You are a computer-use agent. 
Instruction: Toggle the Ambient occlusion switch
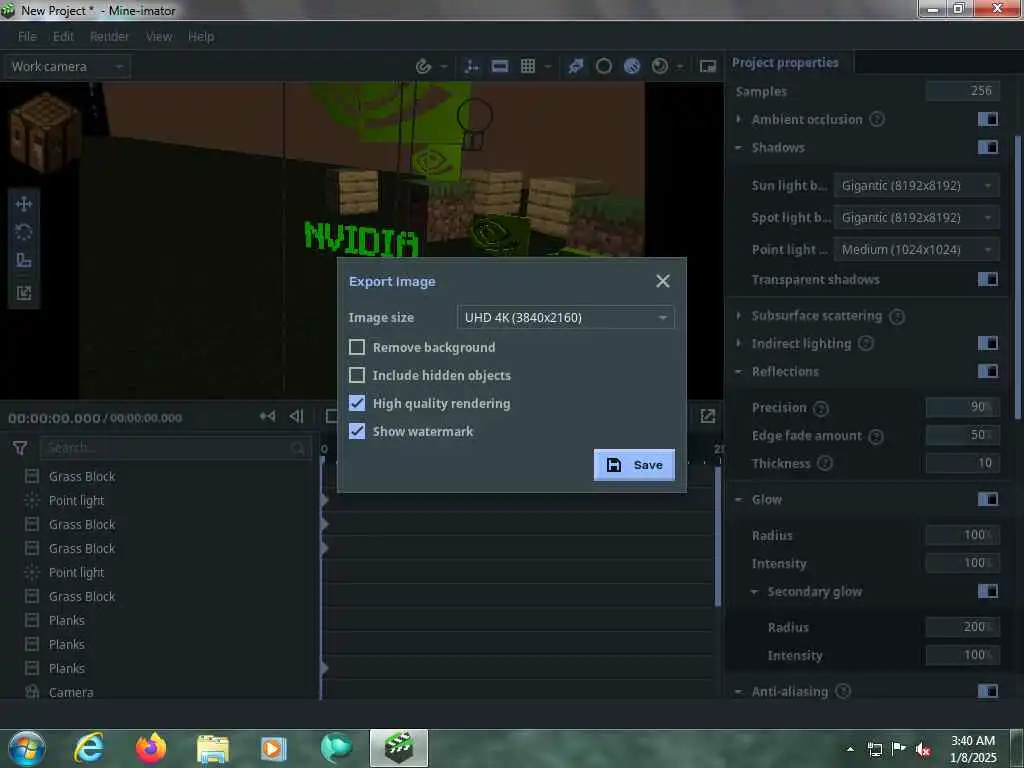tap(987, 119)
